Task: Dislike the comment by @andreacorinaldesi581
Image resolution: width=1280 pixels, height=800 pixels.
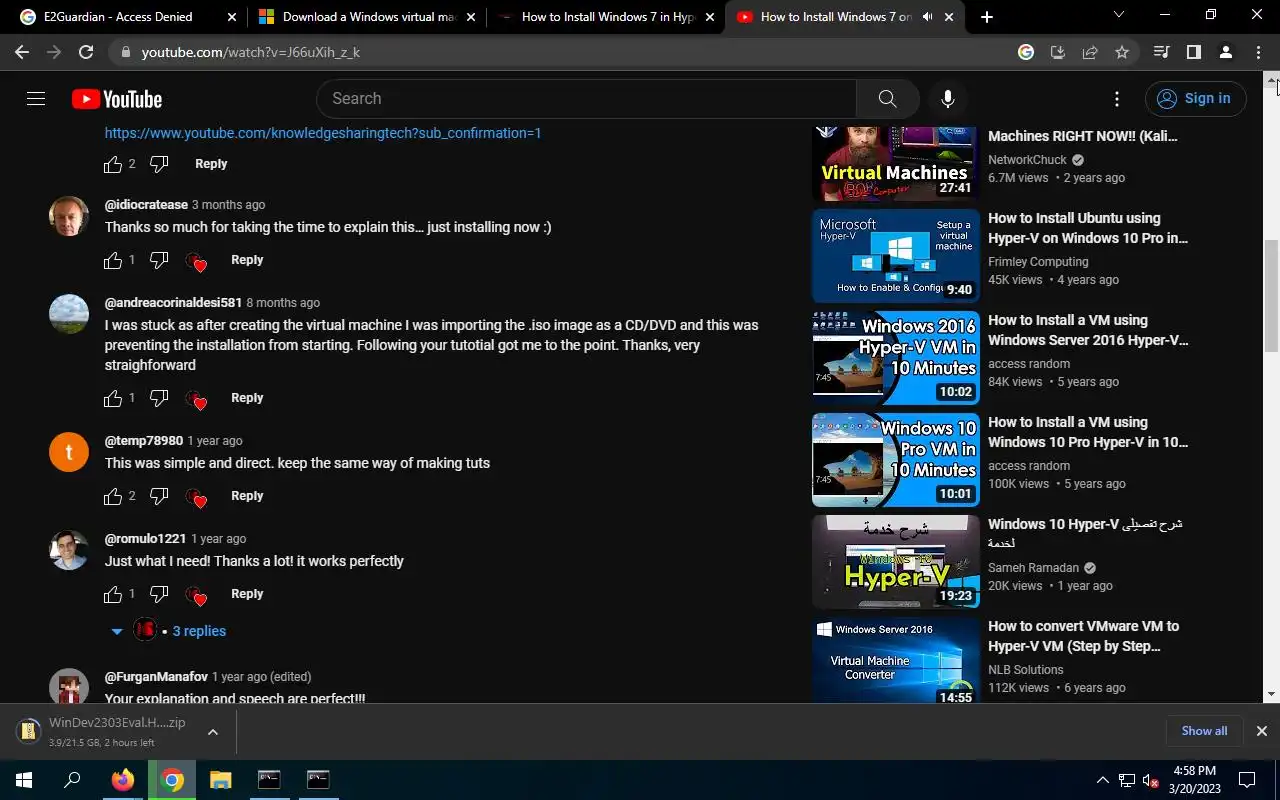Action: point(159,398)
